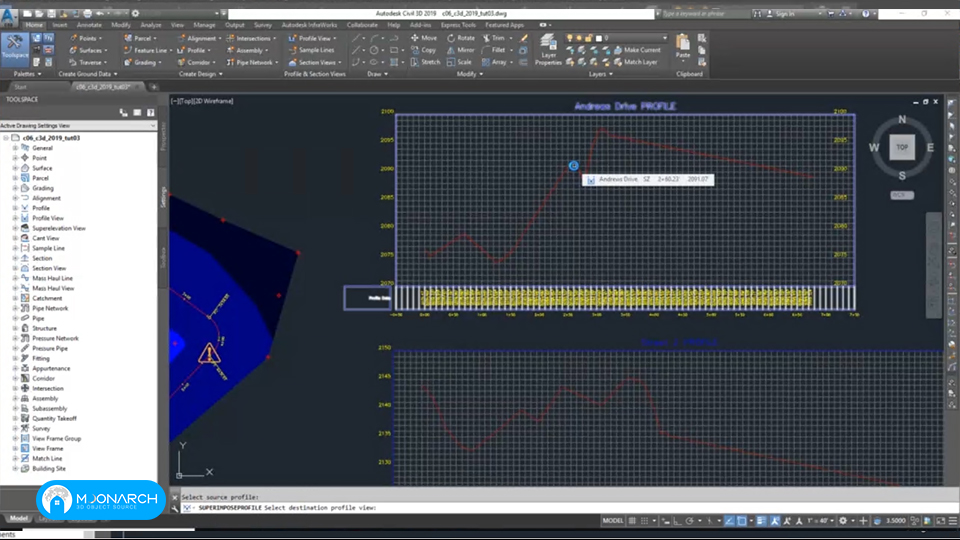Expand the Profile View ribbon dropdown
The image size is (960, 540).
click(x=334, y=38)
